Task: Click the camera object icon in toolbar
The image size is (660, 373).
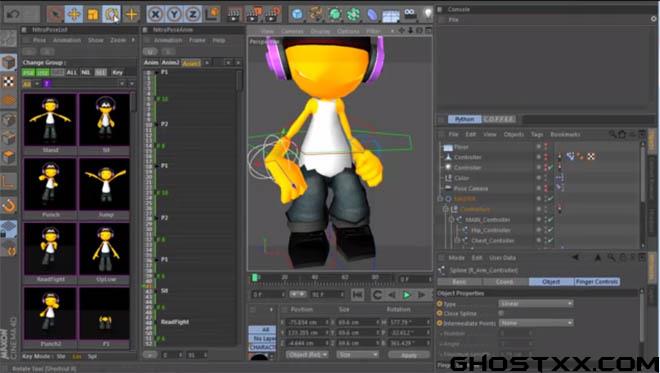Action: coord(409,14)
